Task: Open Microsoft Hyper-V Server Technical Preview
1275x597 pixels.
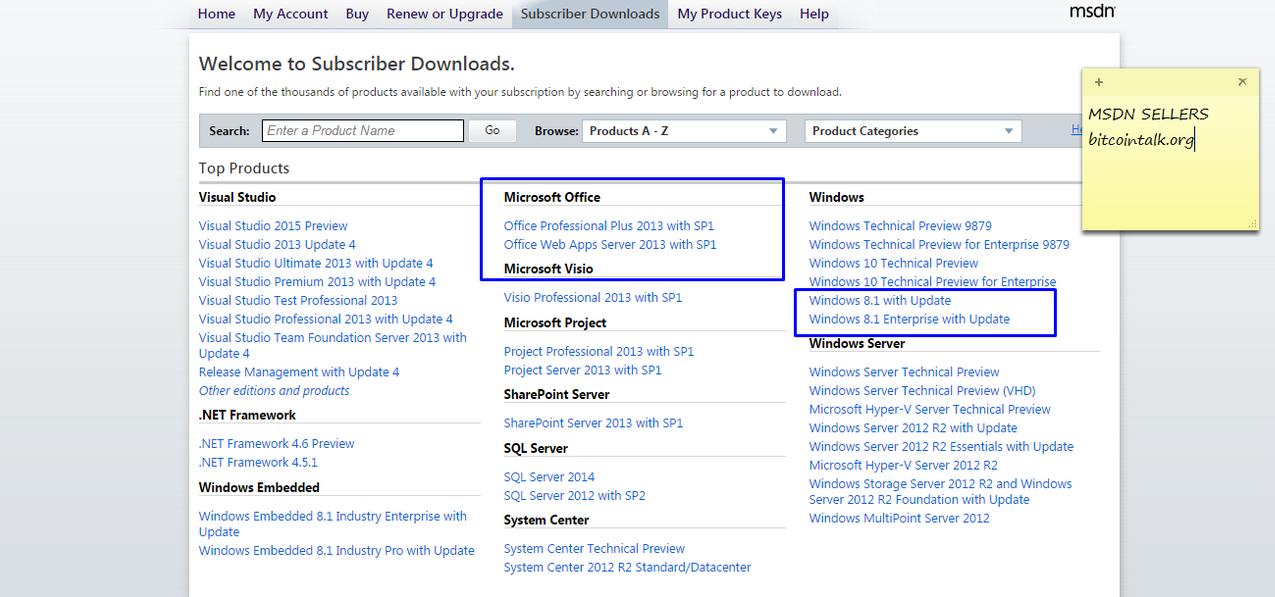Action: click(930, 409)
